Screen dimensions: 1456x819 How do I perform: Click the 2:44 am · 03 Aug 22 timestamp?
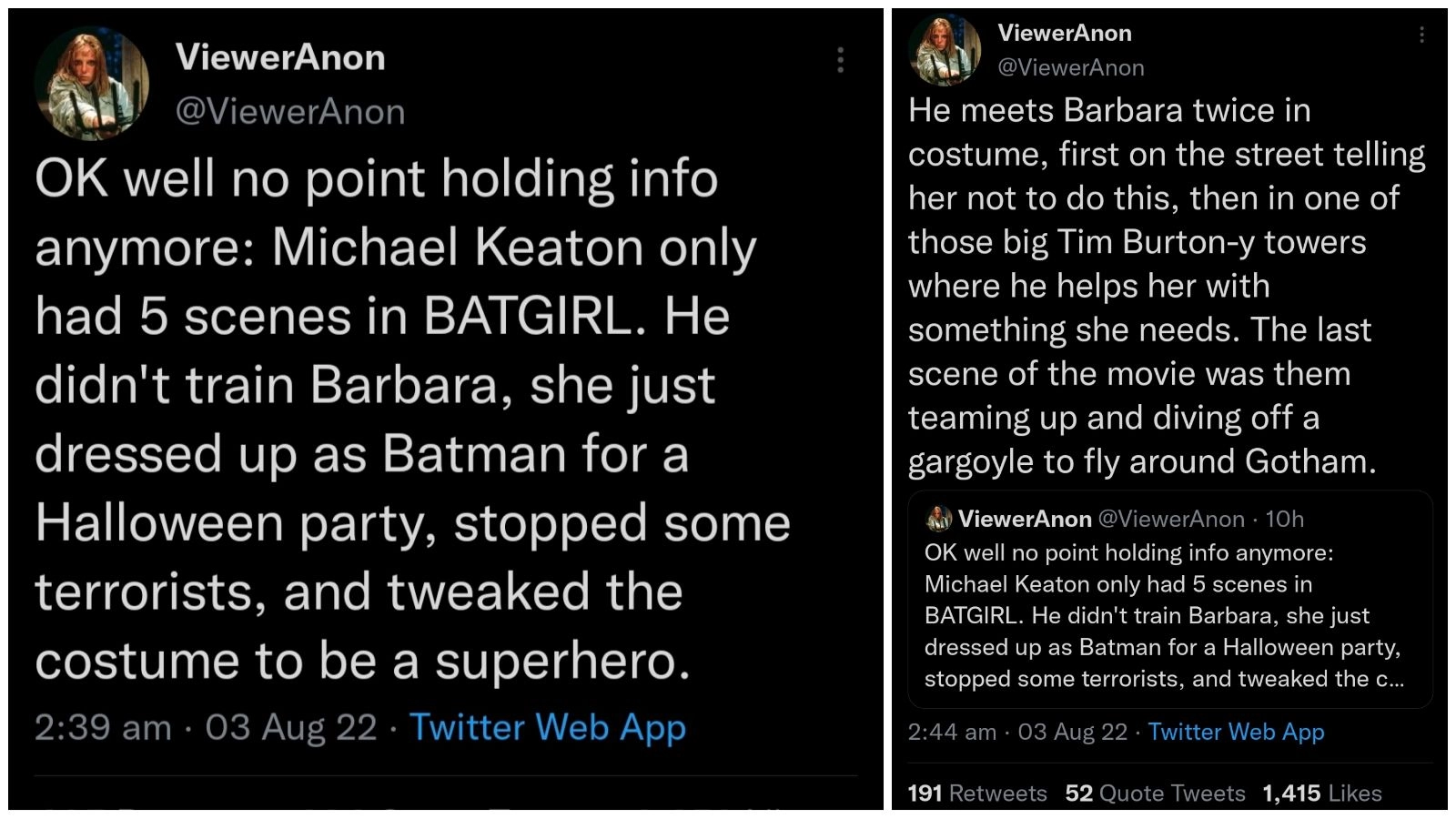[1016, 732]
